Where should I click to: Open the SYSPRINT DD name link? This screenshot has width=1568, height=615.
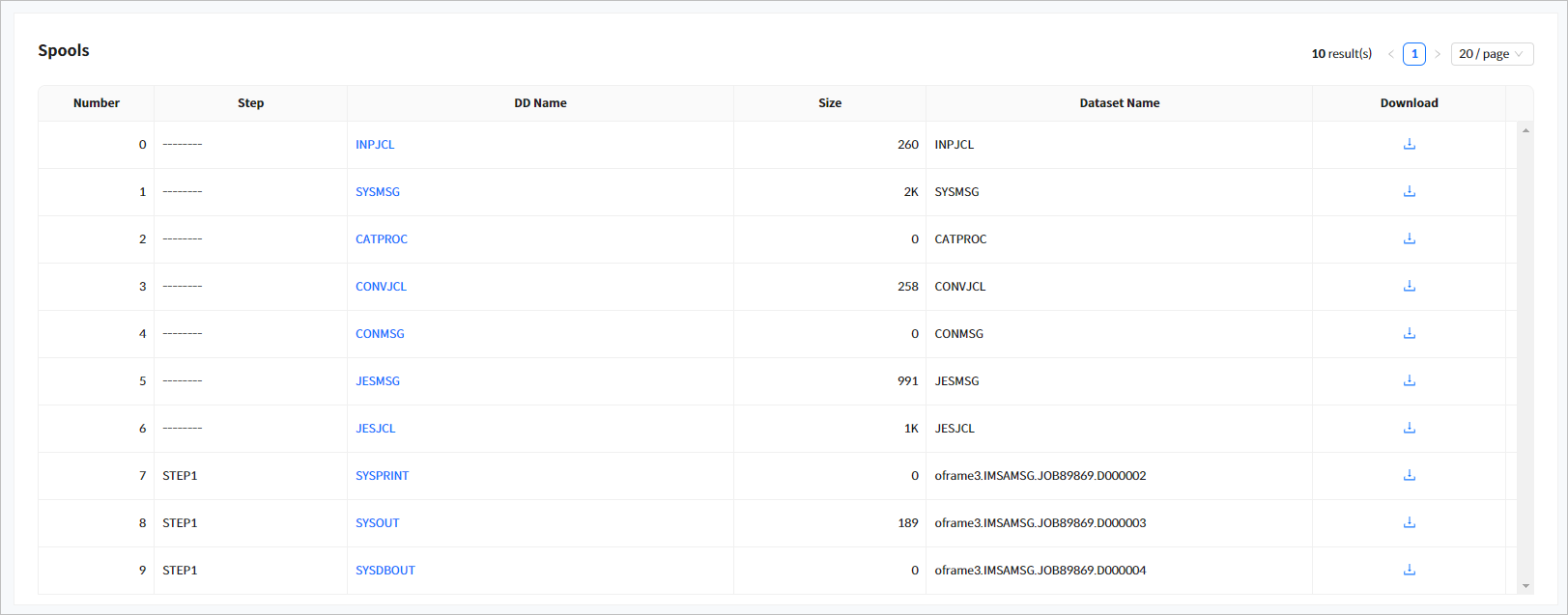coord(382,476)
